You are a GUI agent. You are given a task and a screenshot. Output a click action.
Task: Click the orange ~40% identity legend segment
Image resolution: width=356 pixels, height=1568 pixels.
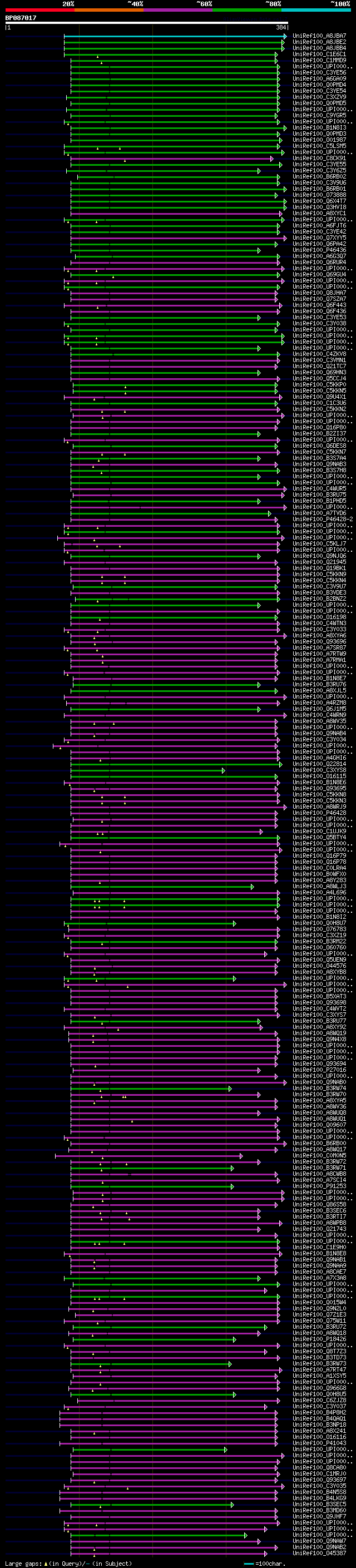tap(110, 11)
